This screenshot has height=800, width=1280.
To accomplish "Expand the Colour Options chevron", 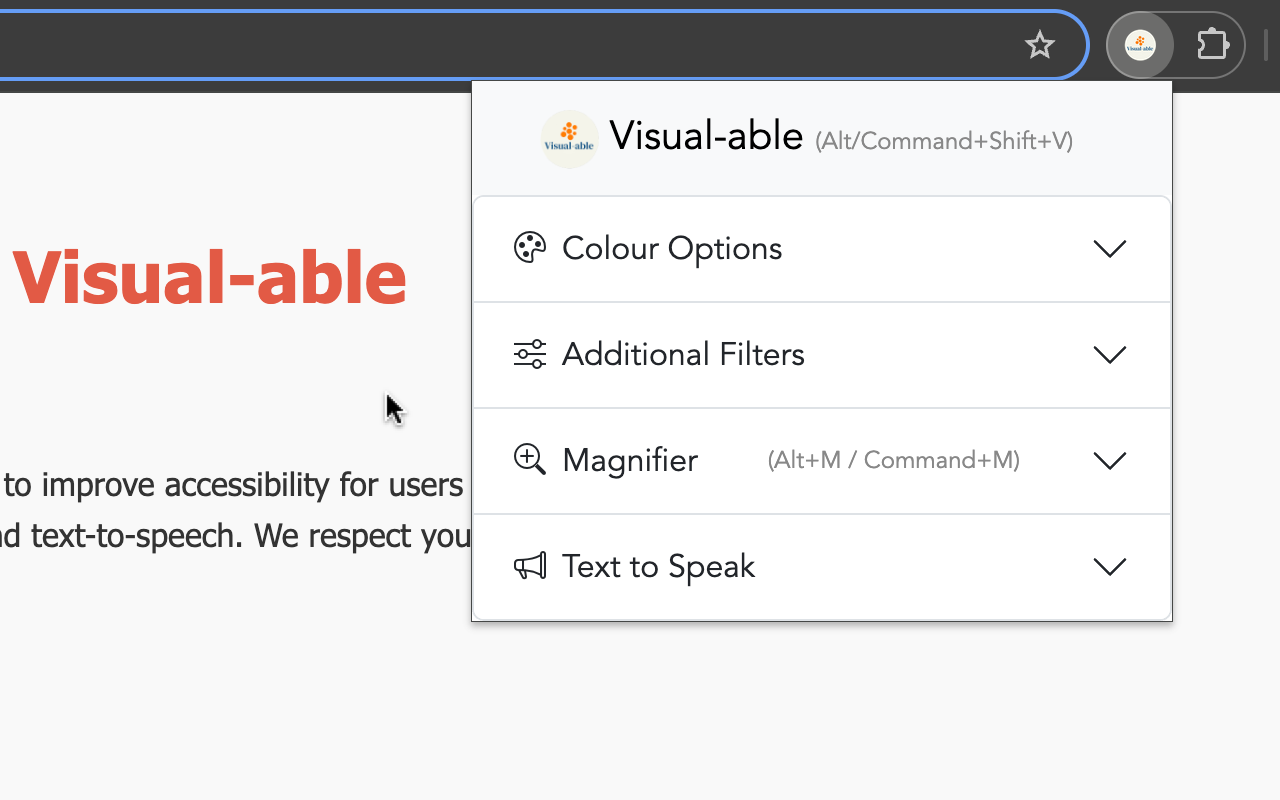I will 1110,248.
